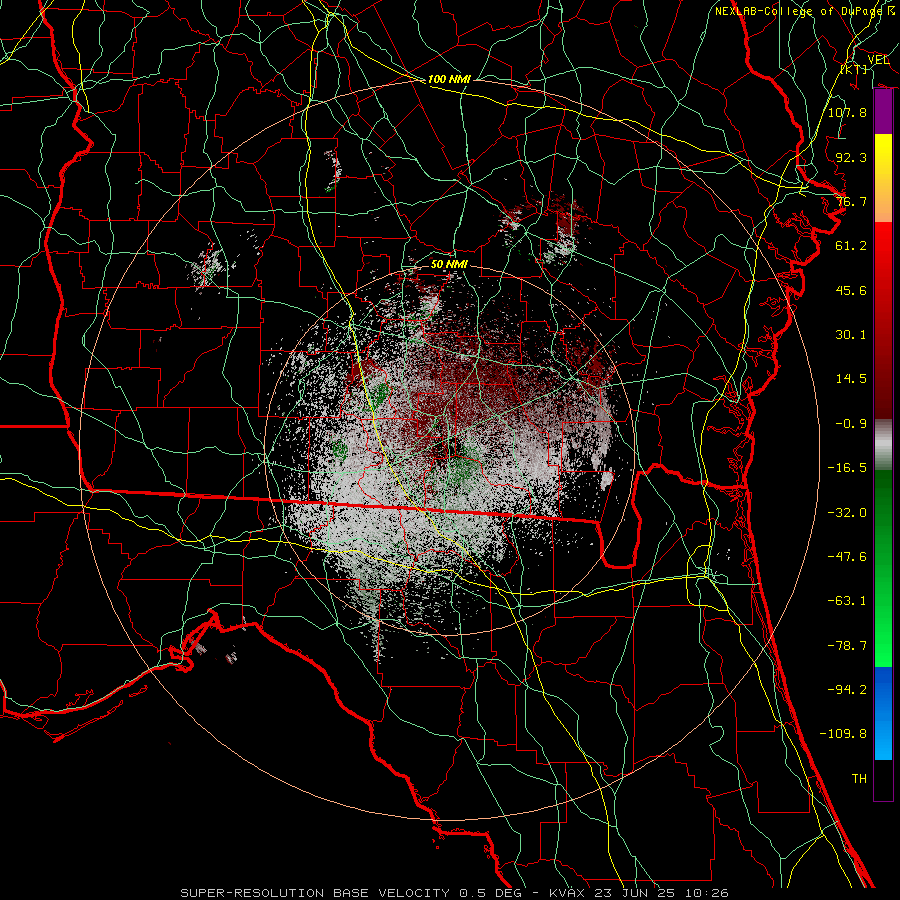Click the purple segment of velocity color bar
Image resolution: width=900 pixels, height=900 pixels.
tap(883, 112)
